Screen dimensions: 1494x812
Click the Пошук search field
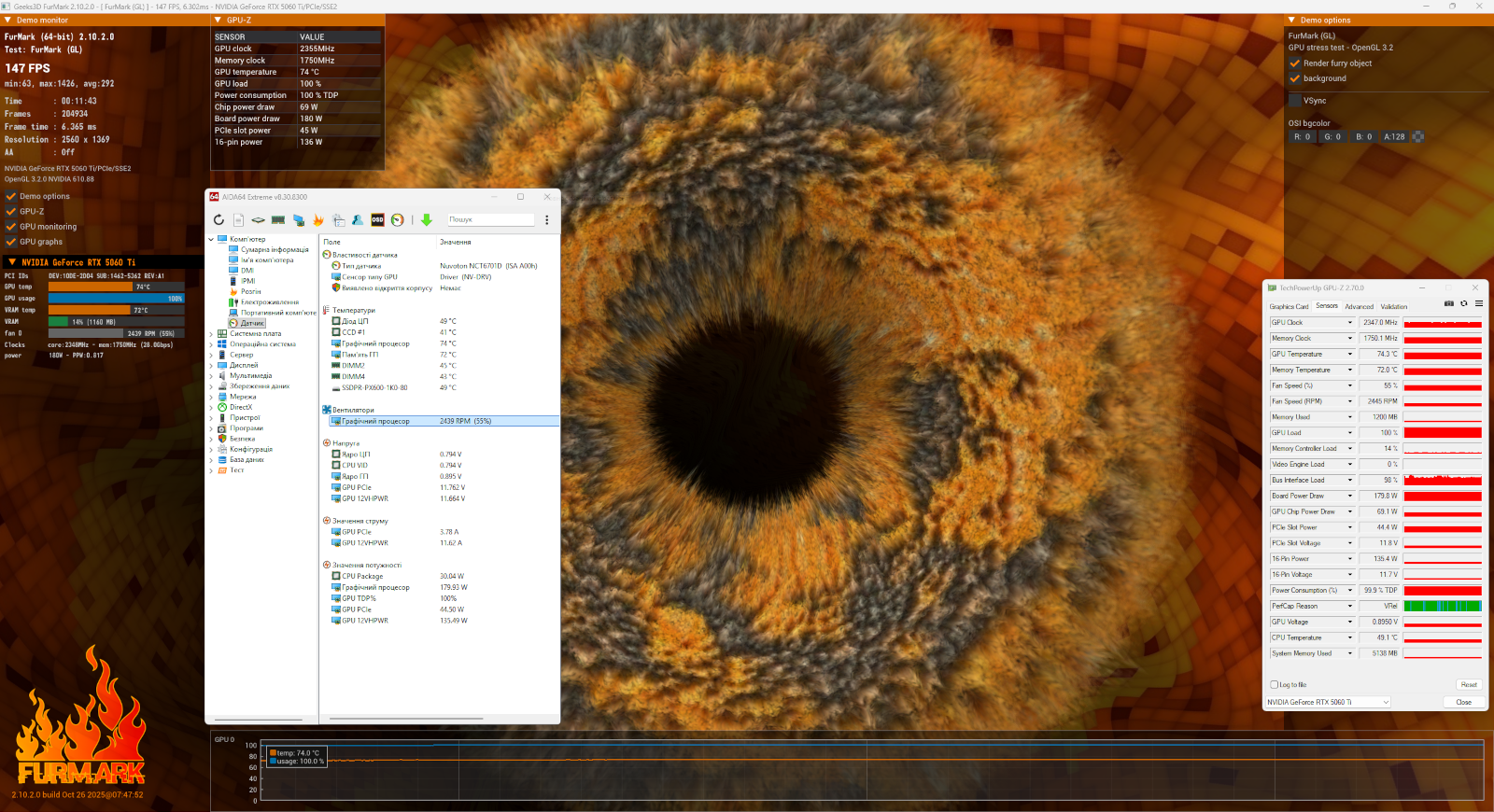tap(490, 220)
